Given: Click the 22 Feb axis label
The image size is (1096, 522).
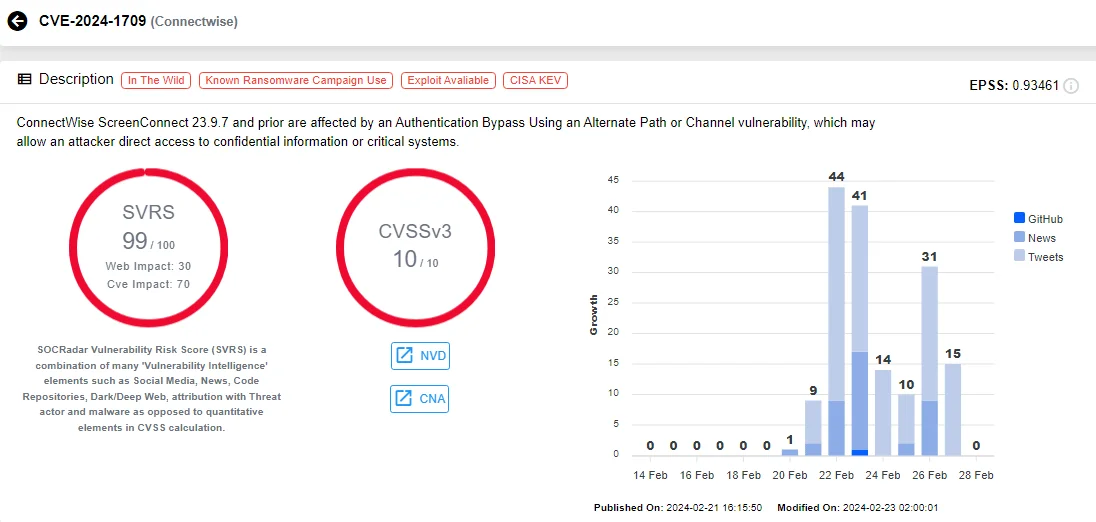Looking at the screenshot, I should tap(836, 474).
